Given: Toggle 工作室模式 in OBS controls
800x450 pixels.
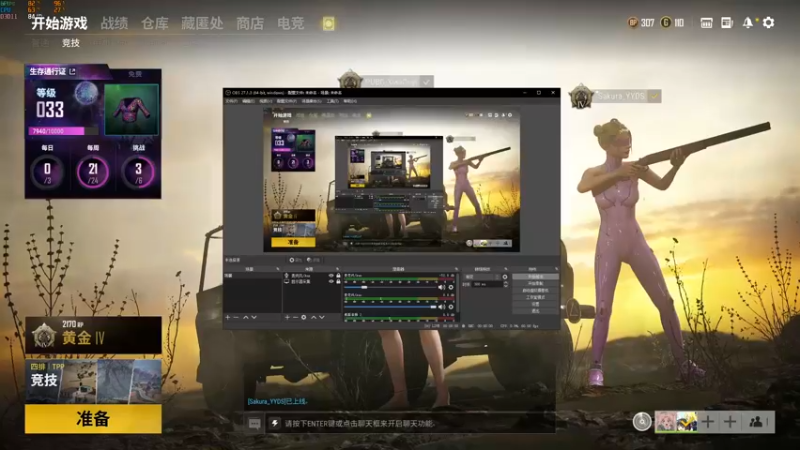Looking at the screenshot, I should tap(535, 297).
